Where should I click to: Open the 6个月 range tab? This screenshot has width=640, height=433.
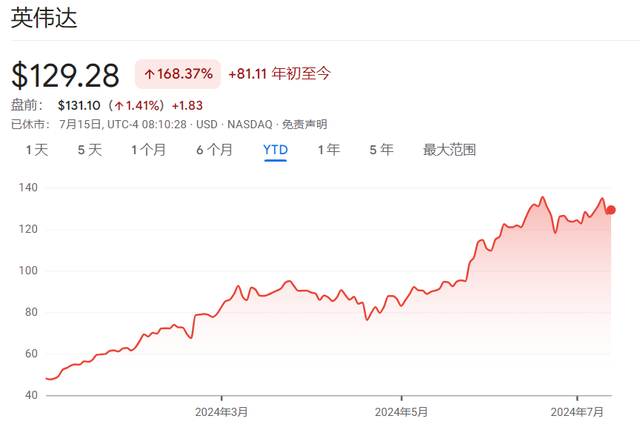[214, 150]
